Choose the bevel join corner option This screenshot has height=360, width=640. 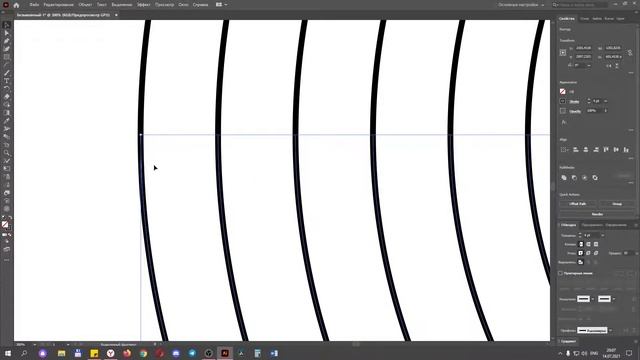point(596,253)
